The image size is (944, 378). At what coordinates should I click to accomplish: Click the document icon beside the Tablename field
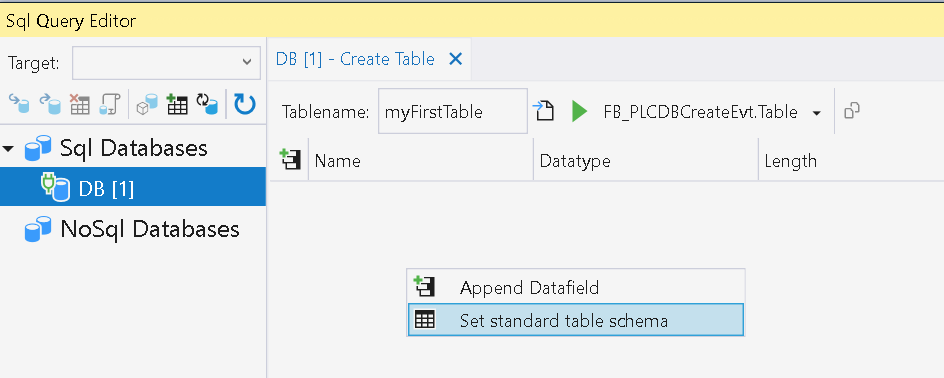point(543,111)
